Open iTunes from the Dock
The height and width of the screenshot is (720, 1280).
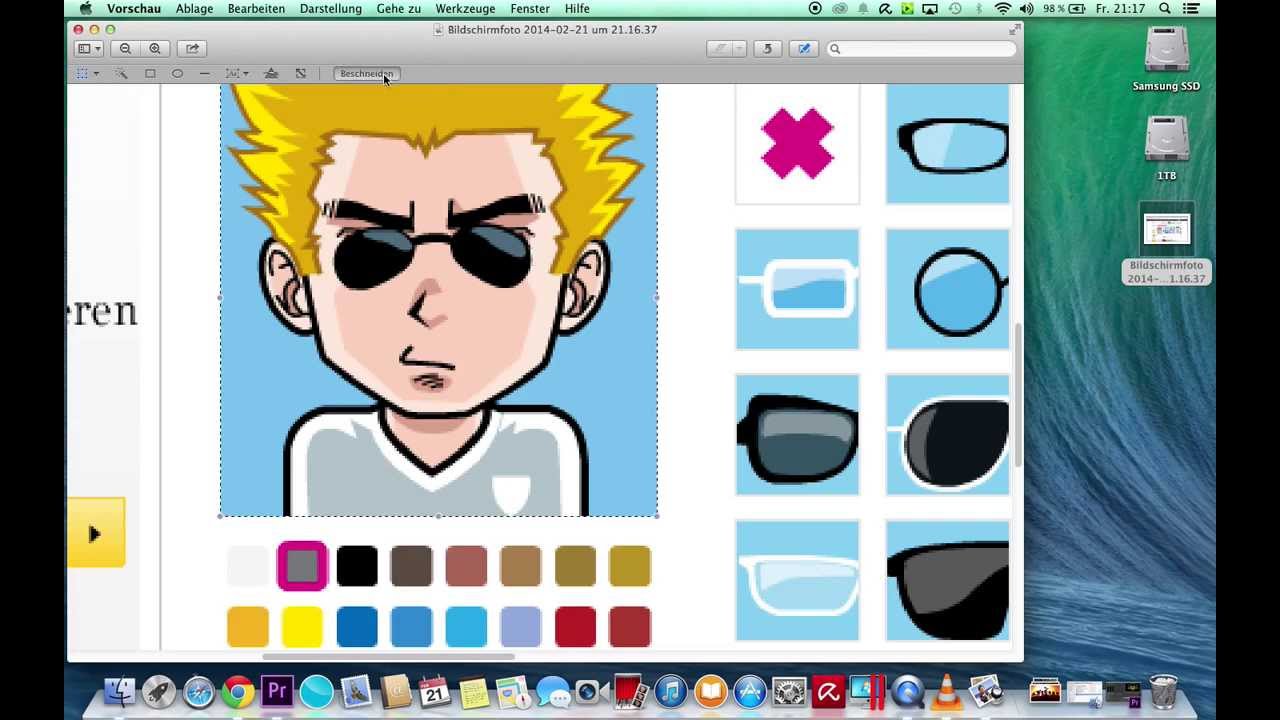(671, 692)
